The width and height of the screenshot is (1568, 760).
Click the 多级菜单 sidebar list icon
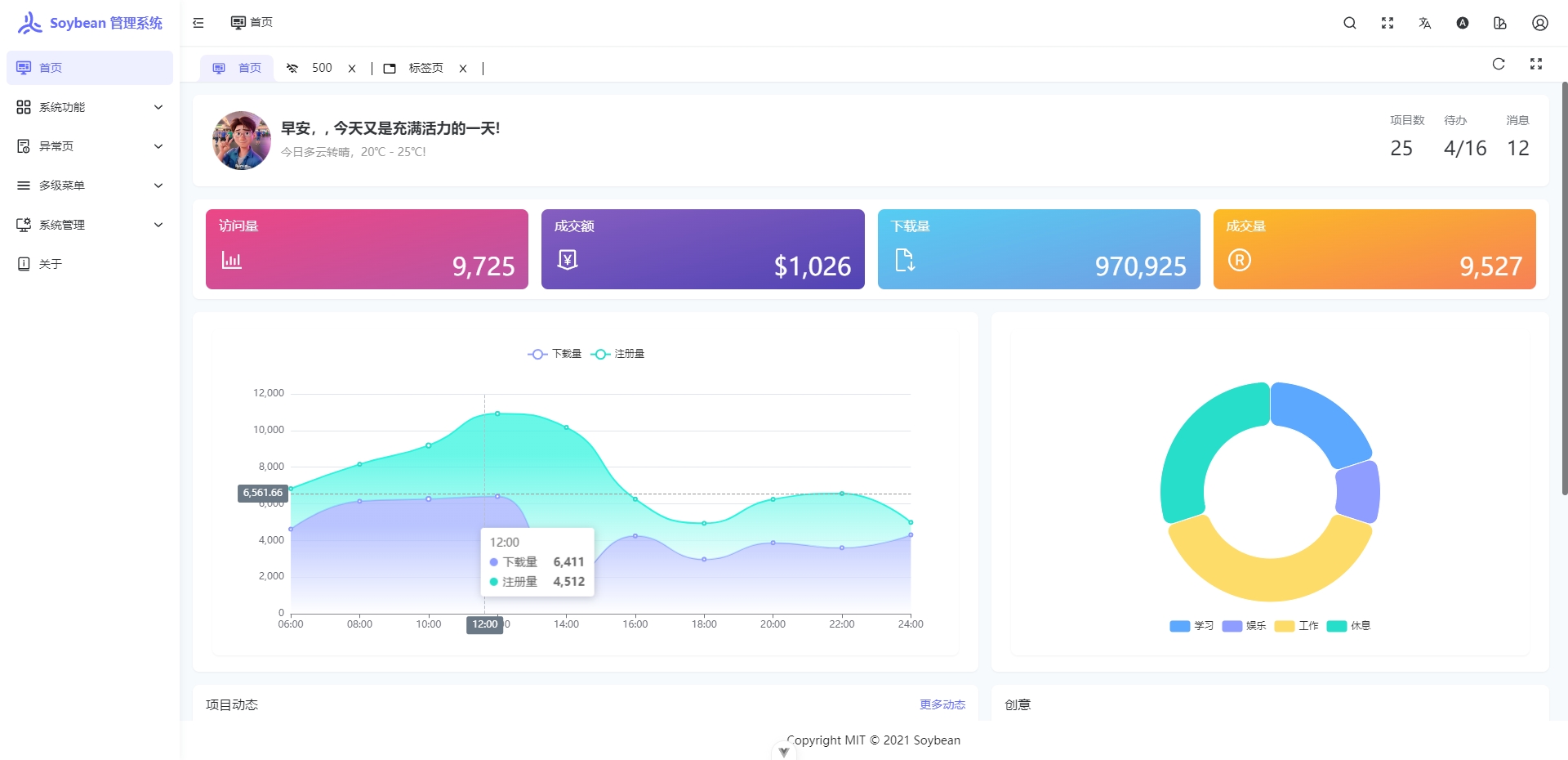(x=24, y=186)
